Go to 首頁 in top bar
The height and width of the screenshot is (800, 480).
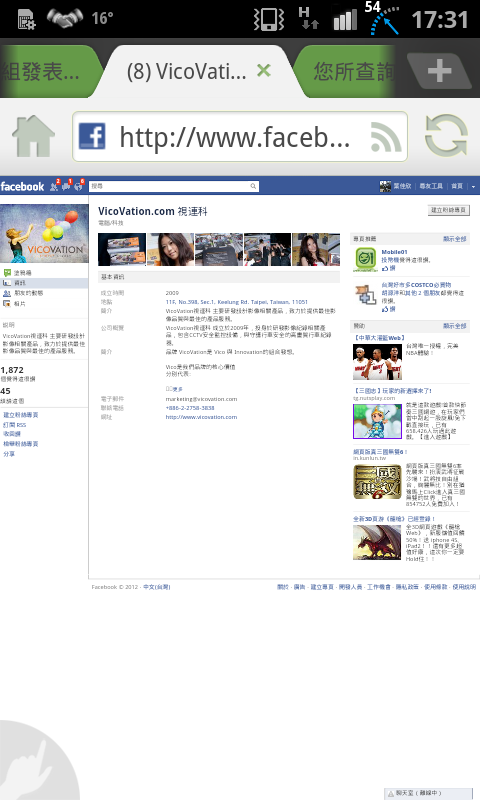(x=457, y=186)
